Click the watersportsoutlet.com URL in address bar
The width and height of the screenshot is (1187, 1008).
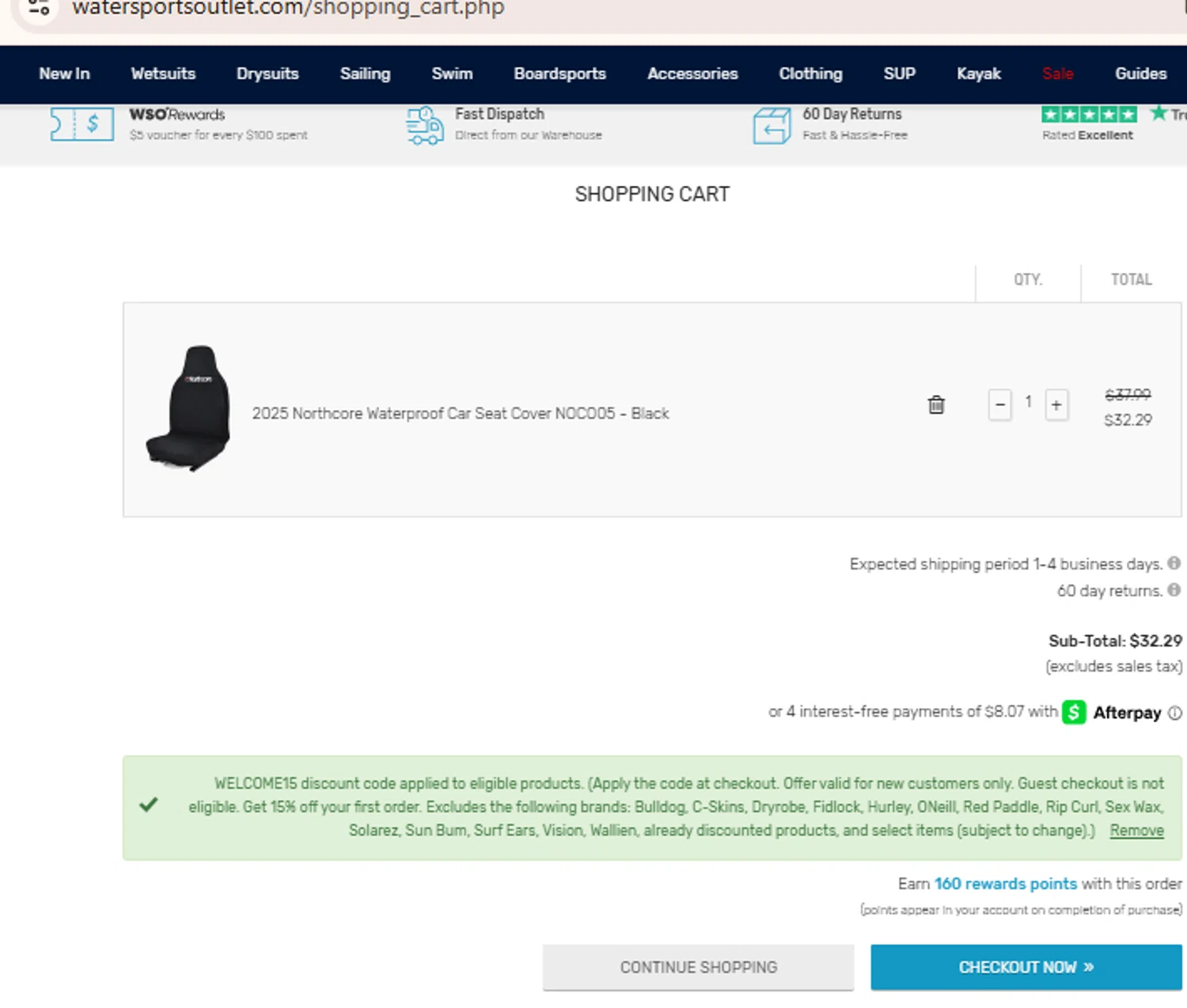coord(288,8)
